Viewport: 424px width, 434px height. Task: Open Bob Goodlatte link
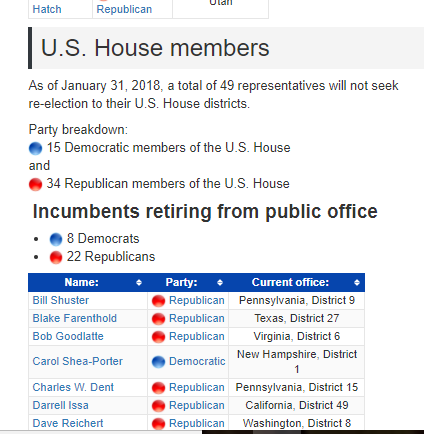click(x=68, y=336)
